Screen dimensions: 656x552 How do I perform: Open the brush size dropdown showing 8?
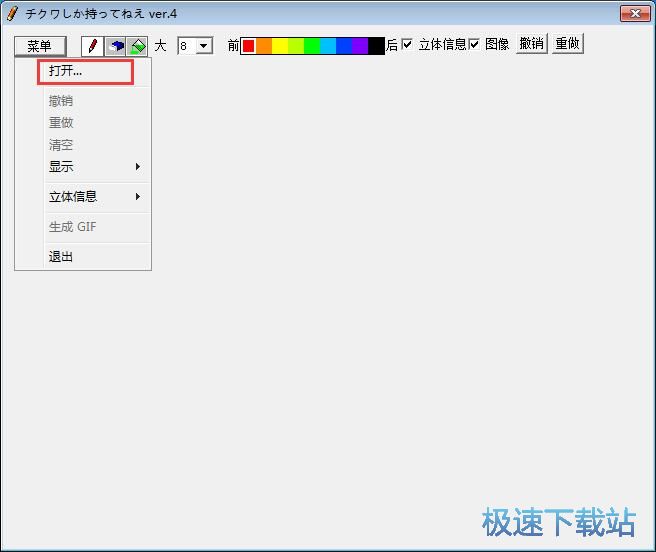pyautogui.click(x=204, y=46)
